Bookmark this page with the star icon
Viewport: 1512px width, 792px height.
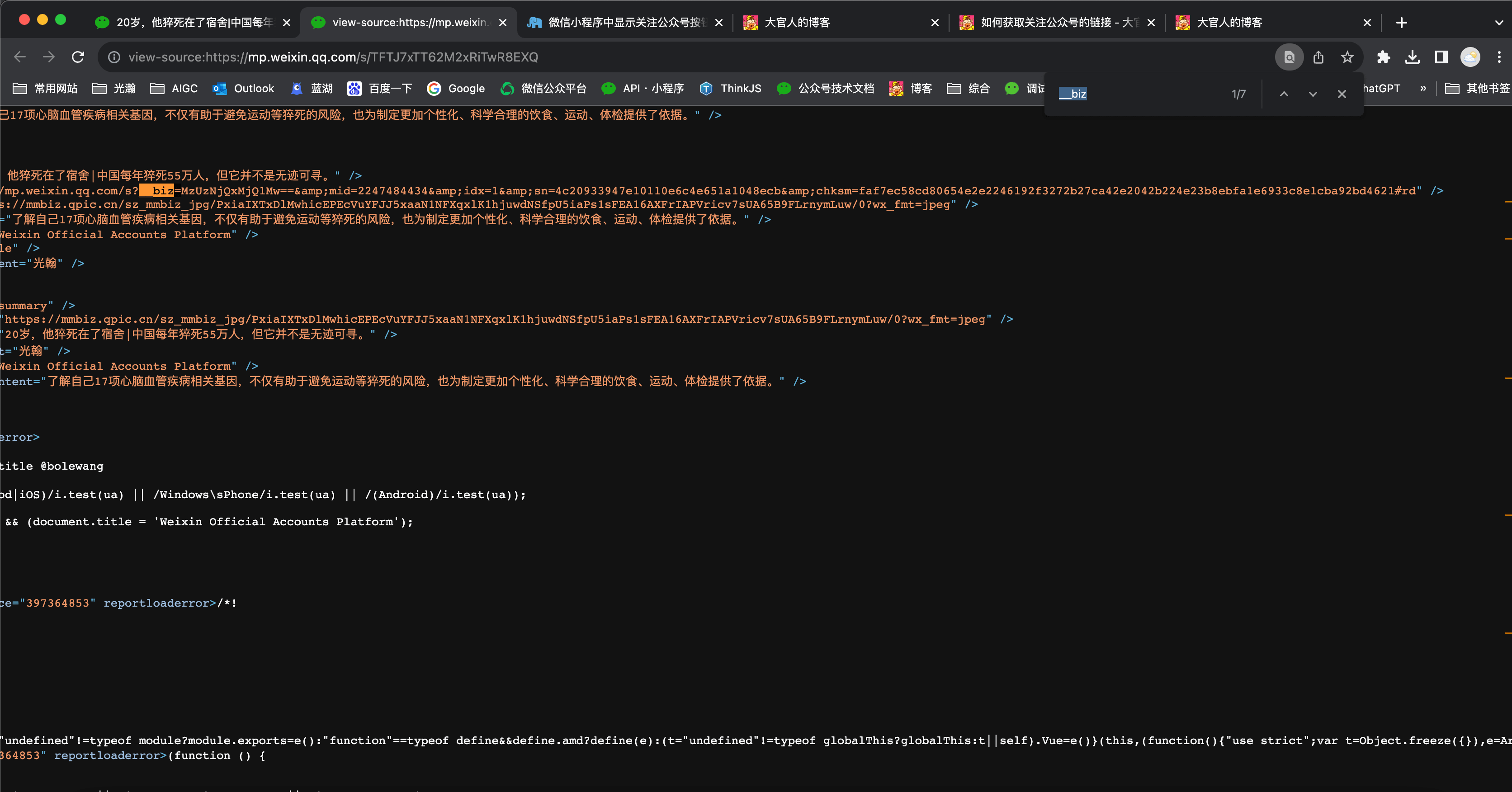(1347, 57)
